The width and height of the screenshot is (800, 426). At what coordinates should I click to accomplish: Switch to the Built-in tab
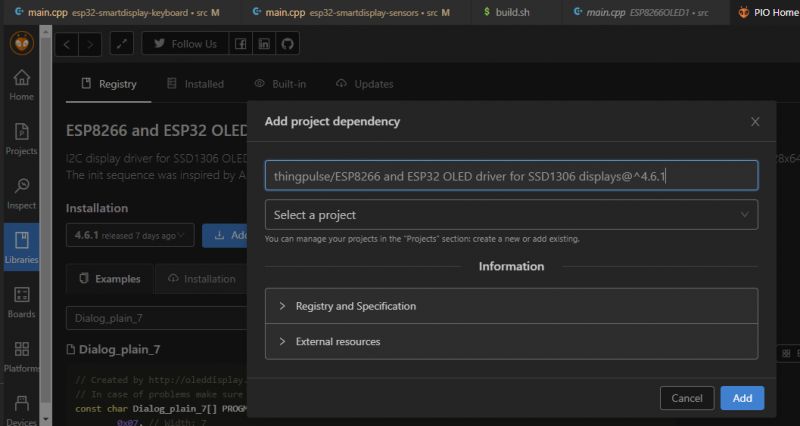(x=280, y=84)
